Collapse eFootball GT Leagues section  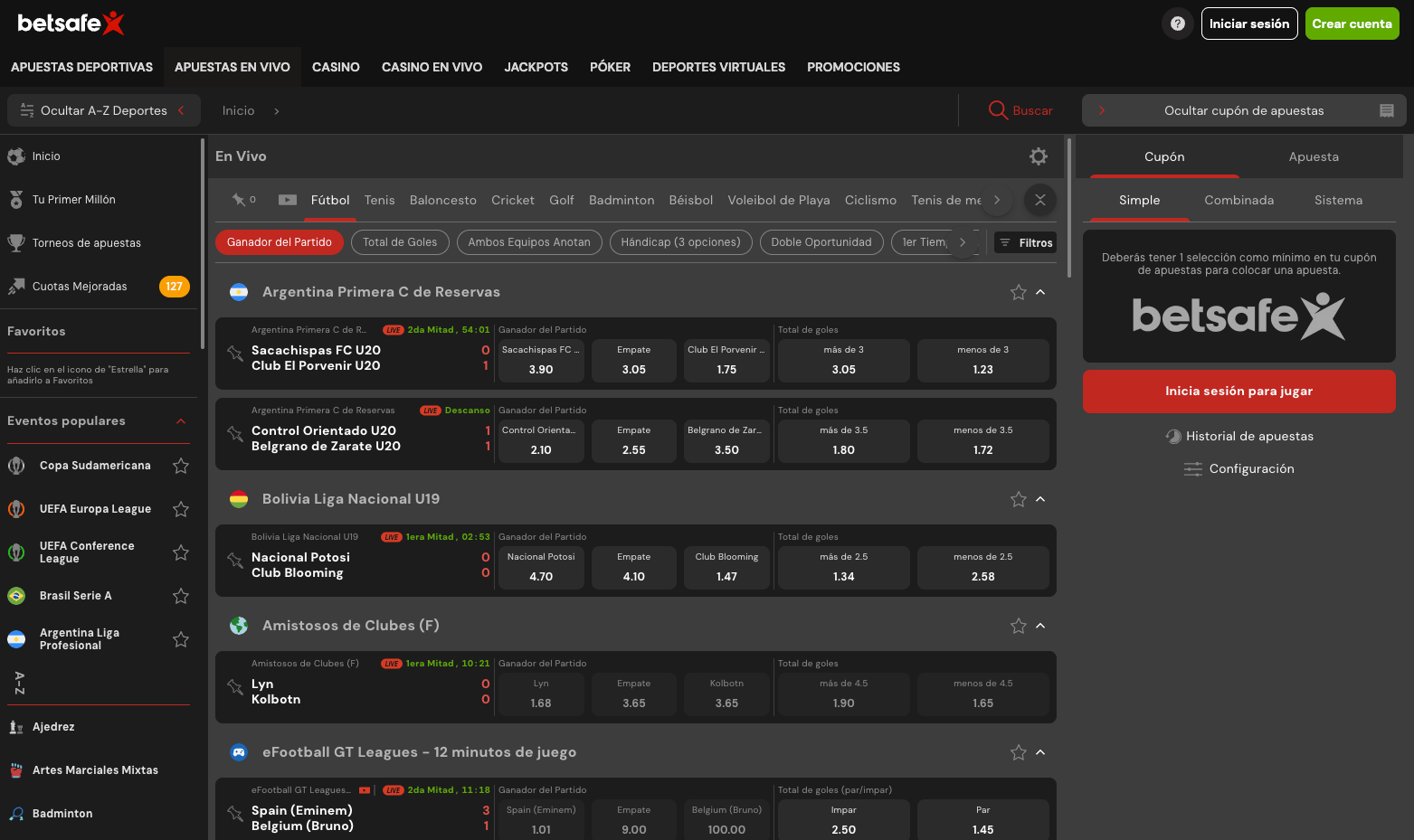click(1040, 752)
